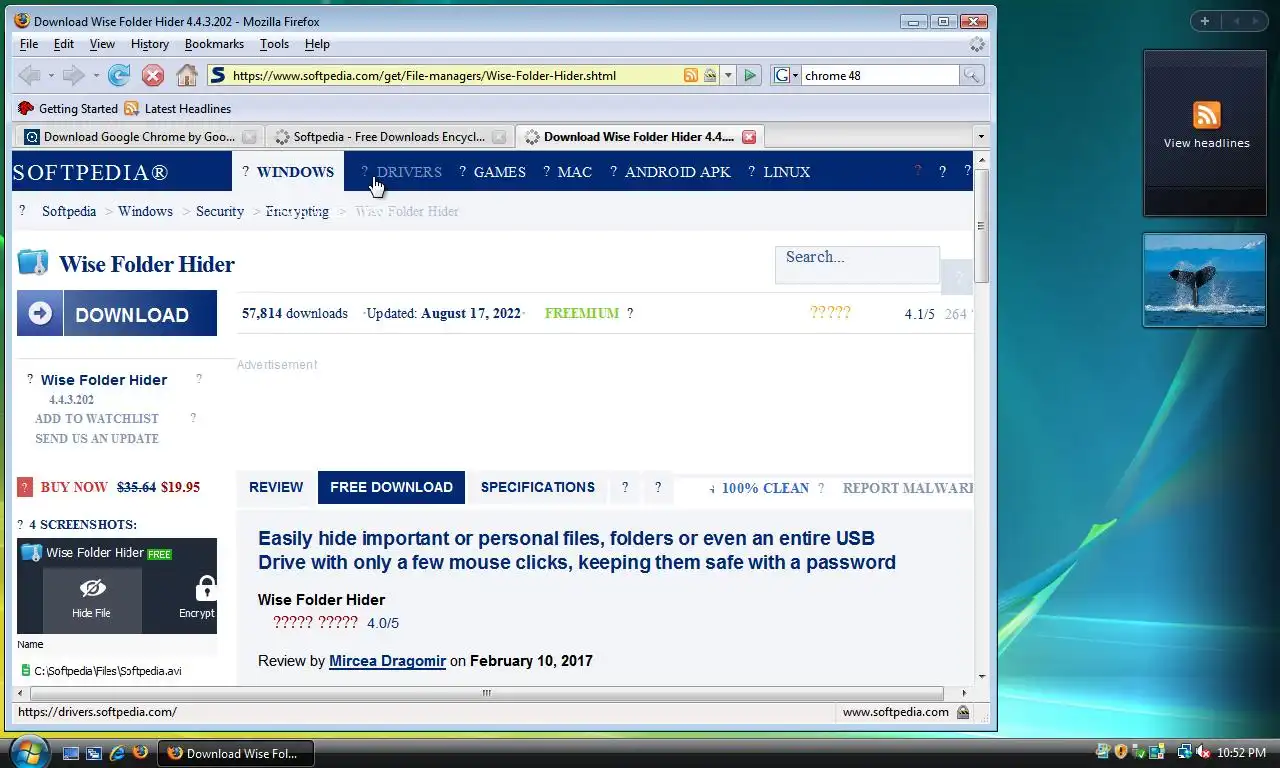
Task: Open the Edit menu
Action: 64,44
